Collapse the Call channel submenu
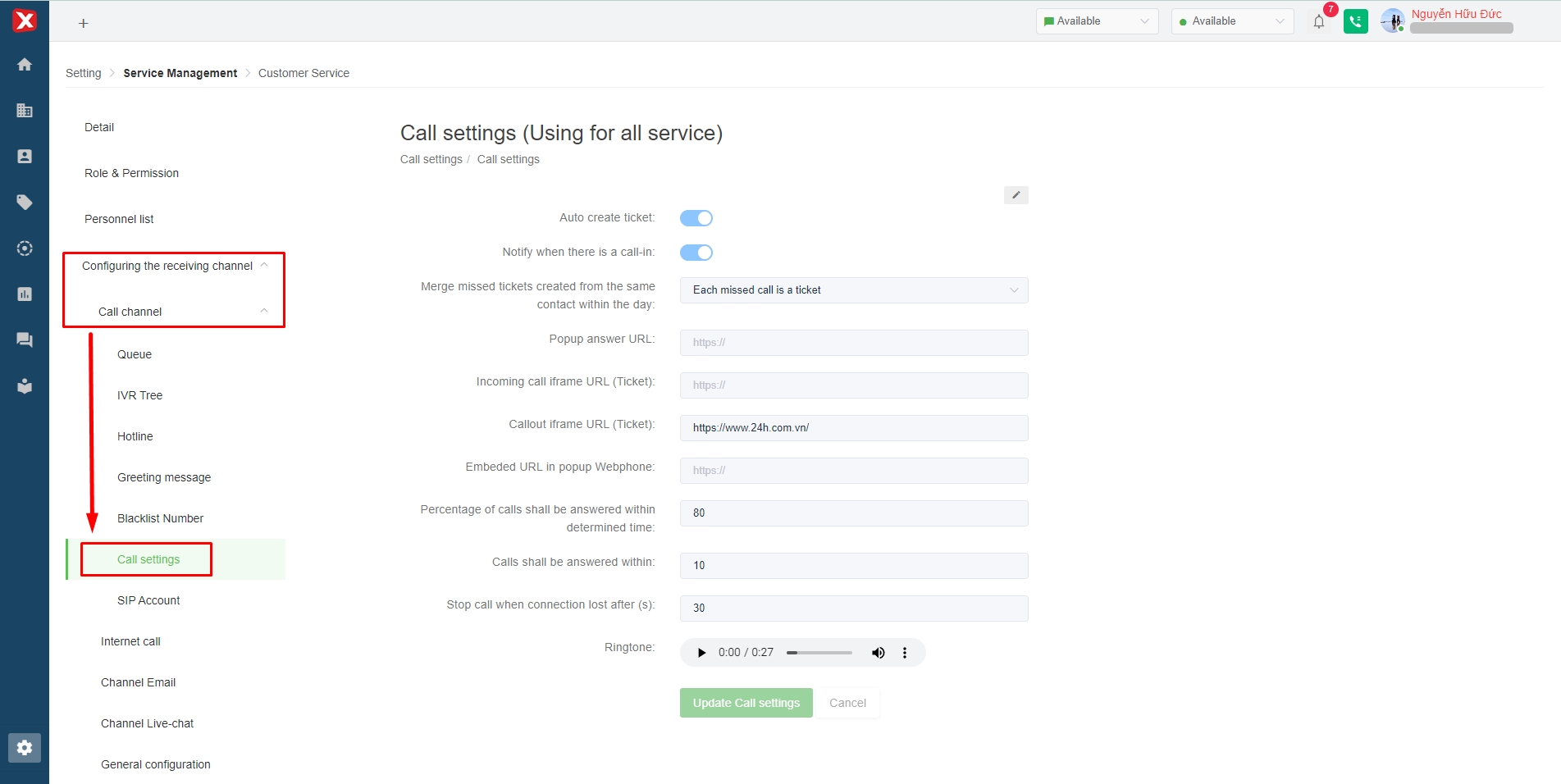The width and height of the screenshot is (1561, 784). [264, 312]
